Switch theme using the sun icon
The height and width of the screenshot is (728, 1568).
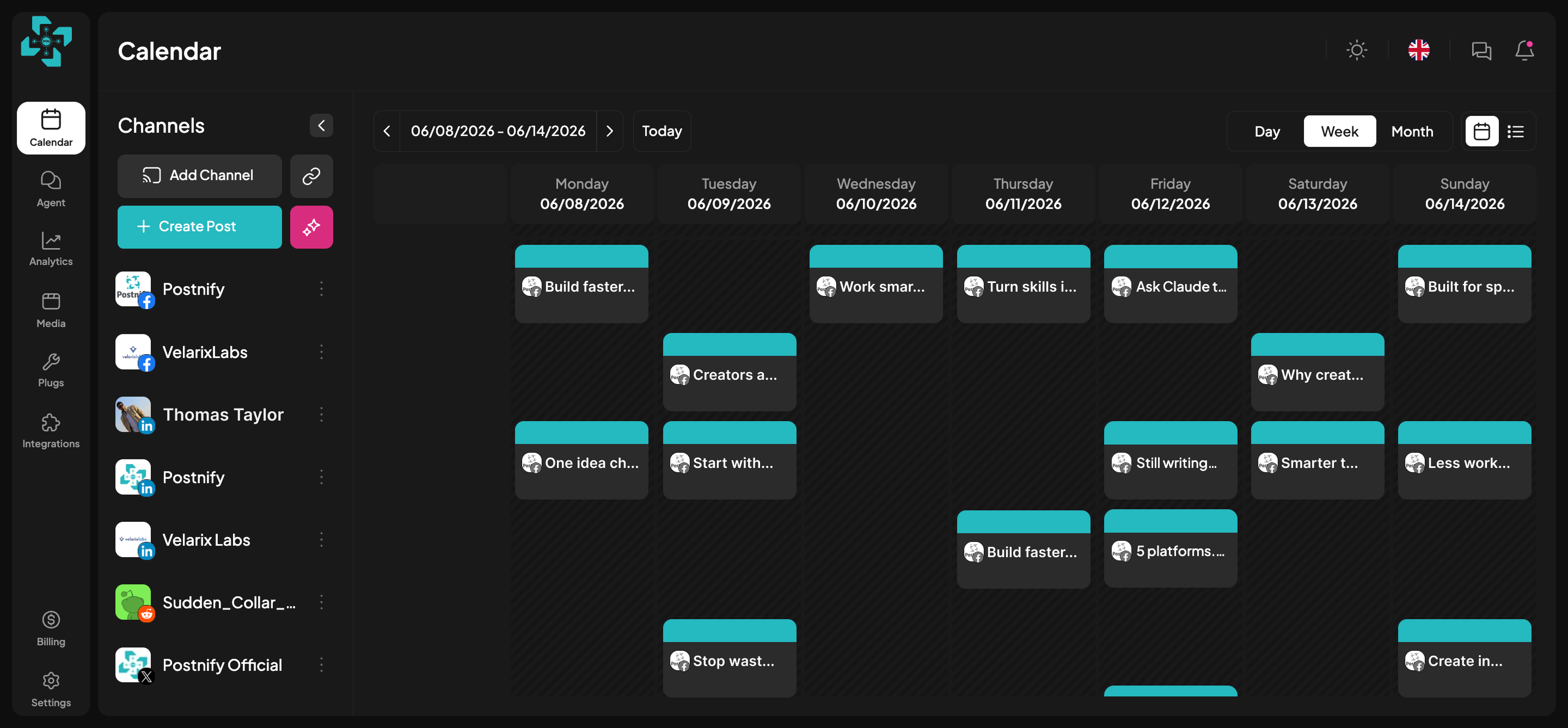(1357, 51)
